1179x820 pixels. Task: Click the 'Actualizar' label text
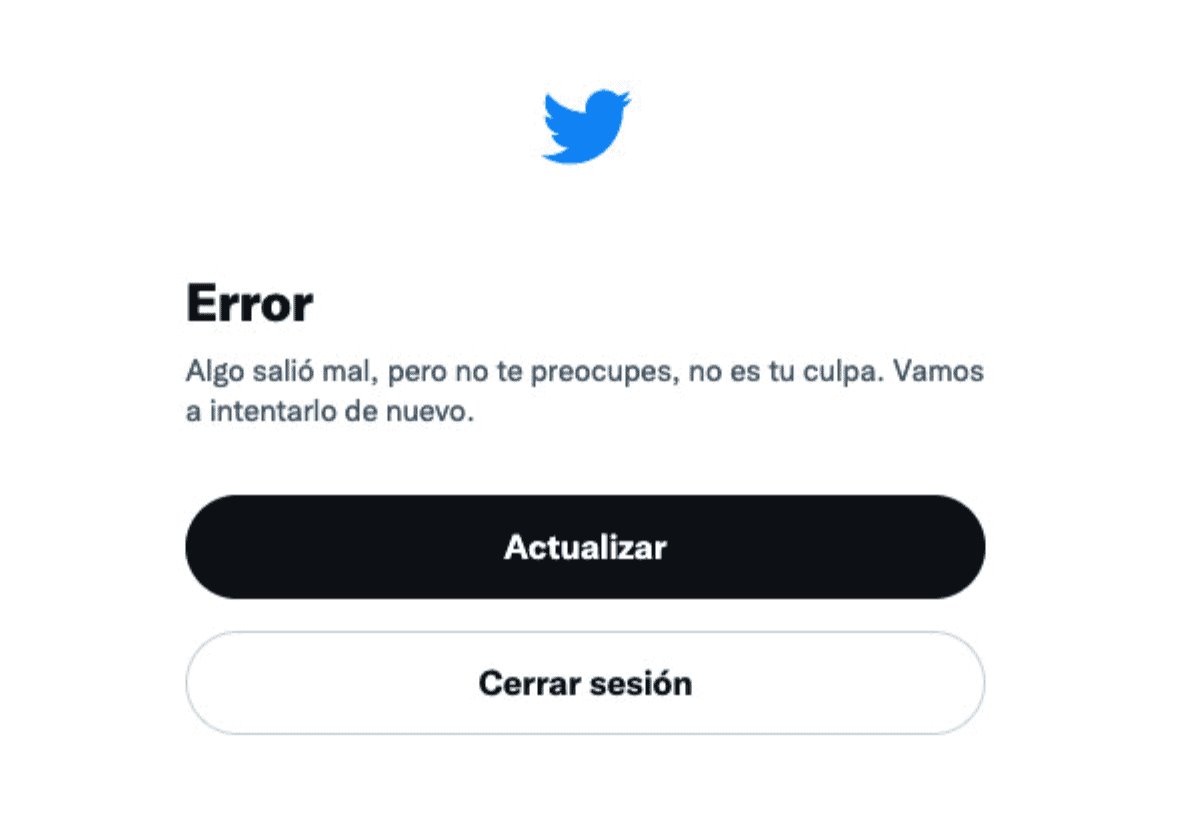point(585,547)
